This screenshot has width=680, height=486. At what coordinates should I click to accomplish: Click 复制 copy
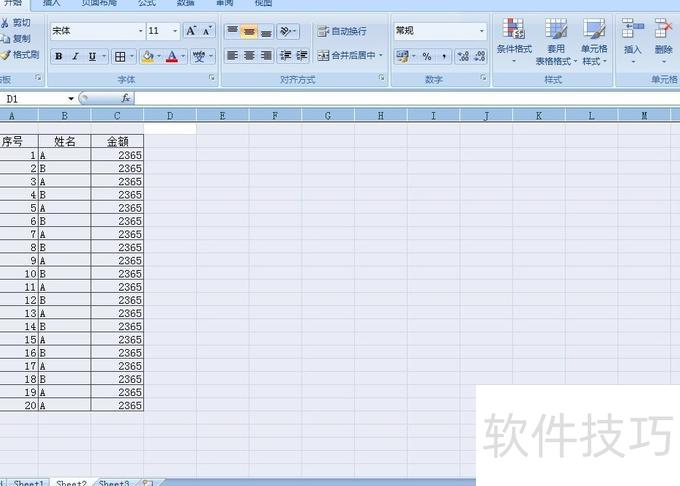click(x=16, y=39)
